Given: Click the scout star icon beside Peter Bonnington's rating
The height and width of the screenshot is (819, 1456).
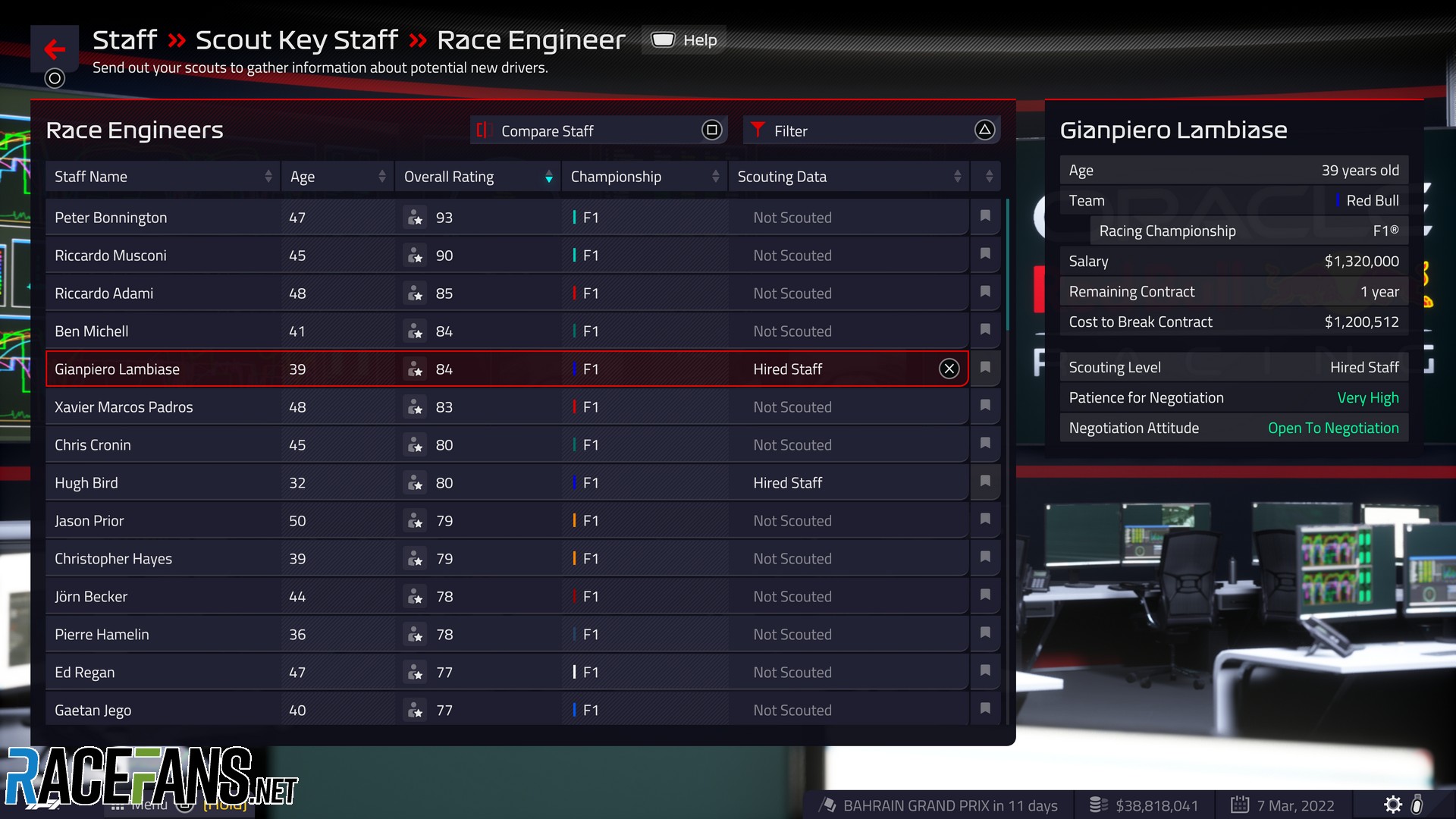Looking at the screenshot, I should pyautogui.click(x=415, y=218).
